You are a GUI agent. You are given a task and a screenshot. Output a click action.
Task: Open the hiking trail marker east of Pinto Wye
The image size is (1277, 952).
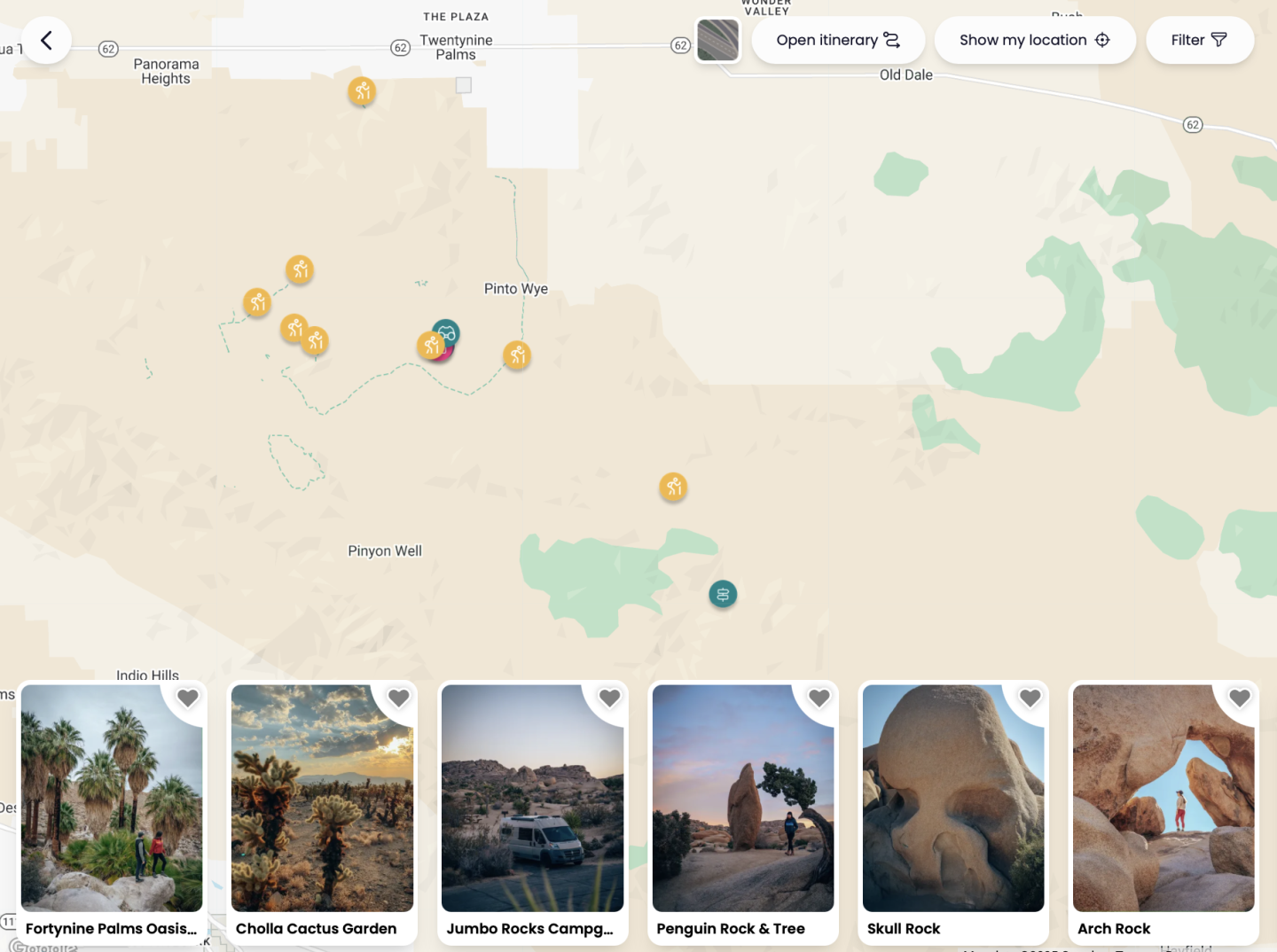coord(517,355)
